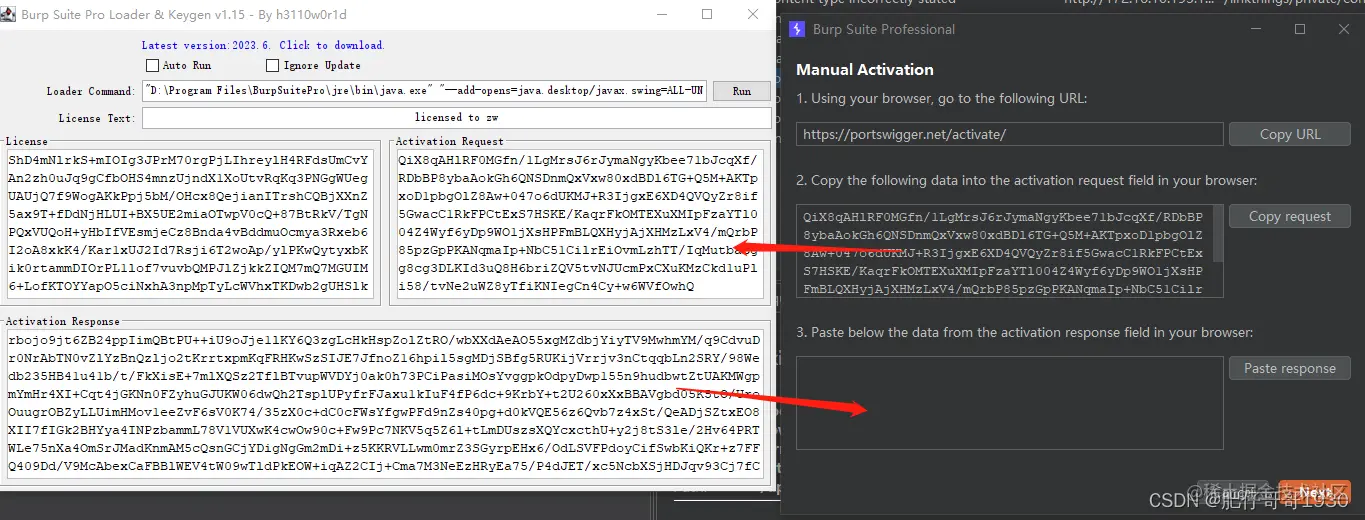
Task: Maximize the Burp Suite Professional window
Action: (1300, 29)
